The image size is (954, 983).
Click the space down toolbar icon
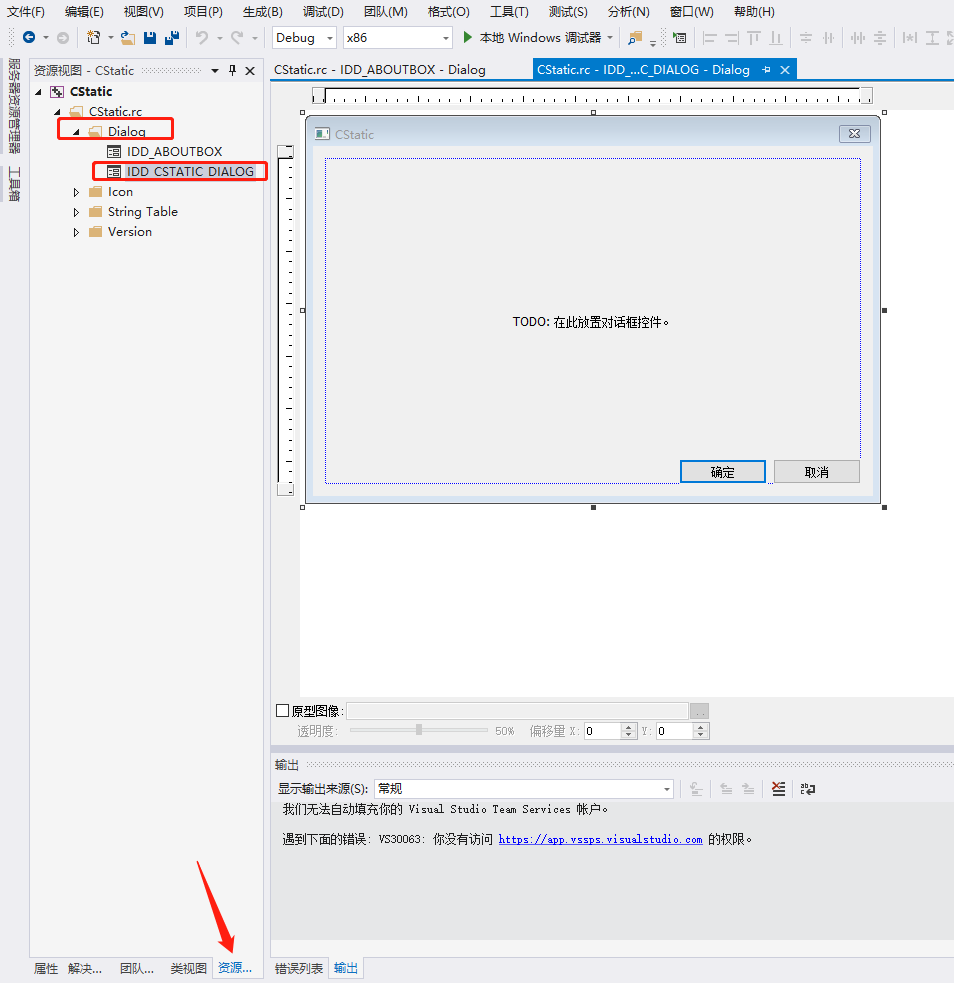880,38
